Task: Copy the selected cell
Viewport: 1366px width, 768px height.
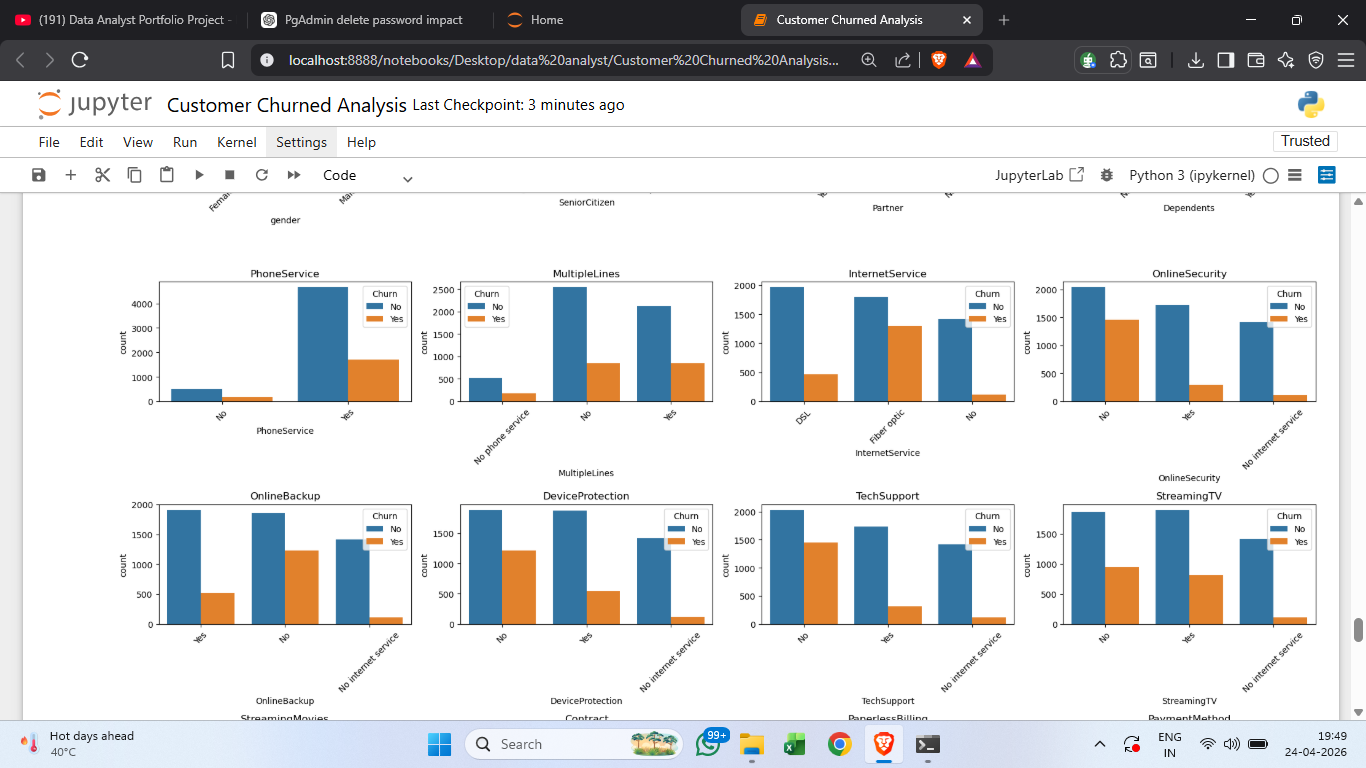Action: (134, 175)
